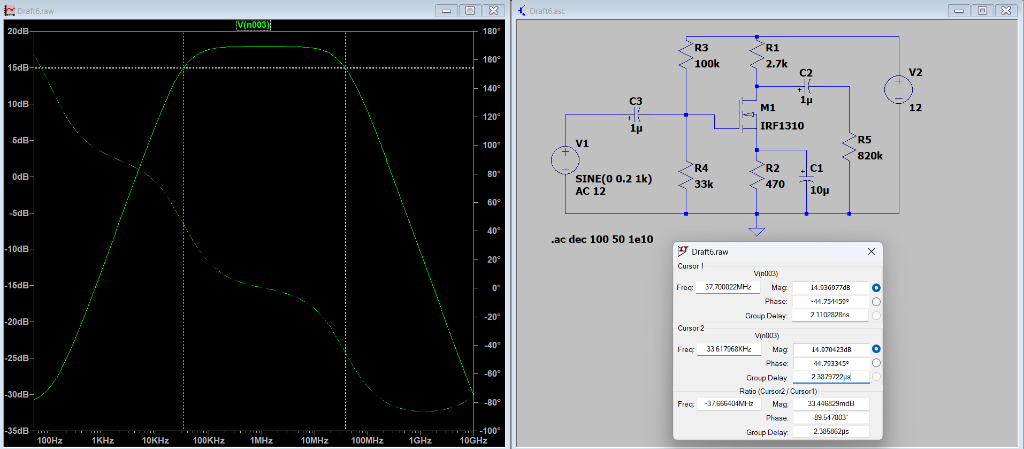Screen dimensions: 1024x449
Task: Click the .ac dec simulation directive text
Action: tap(603, 241)
